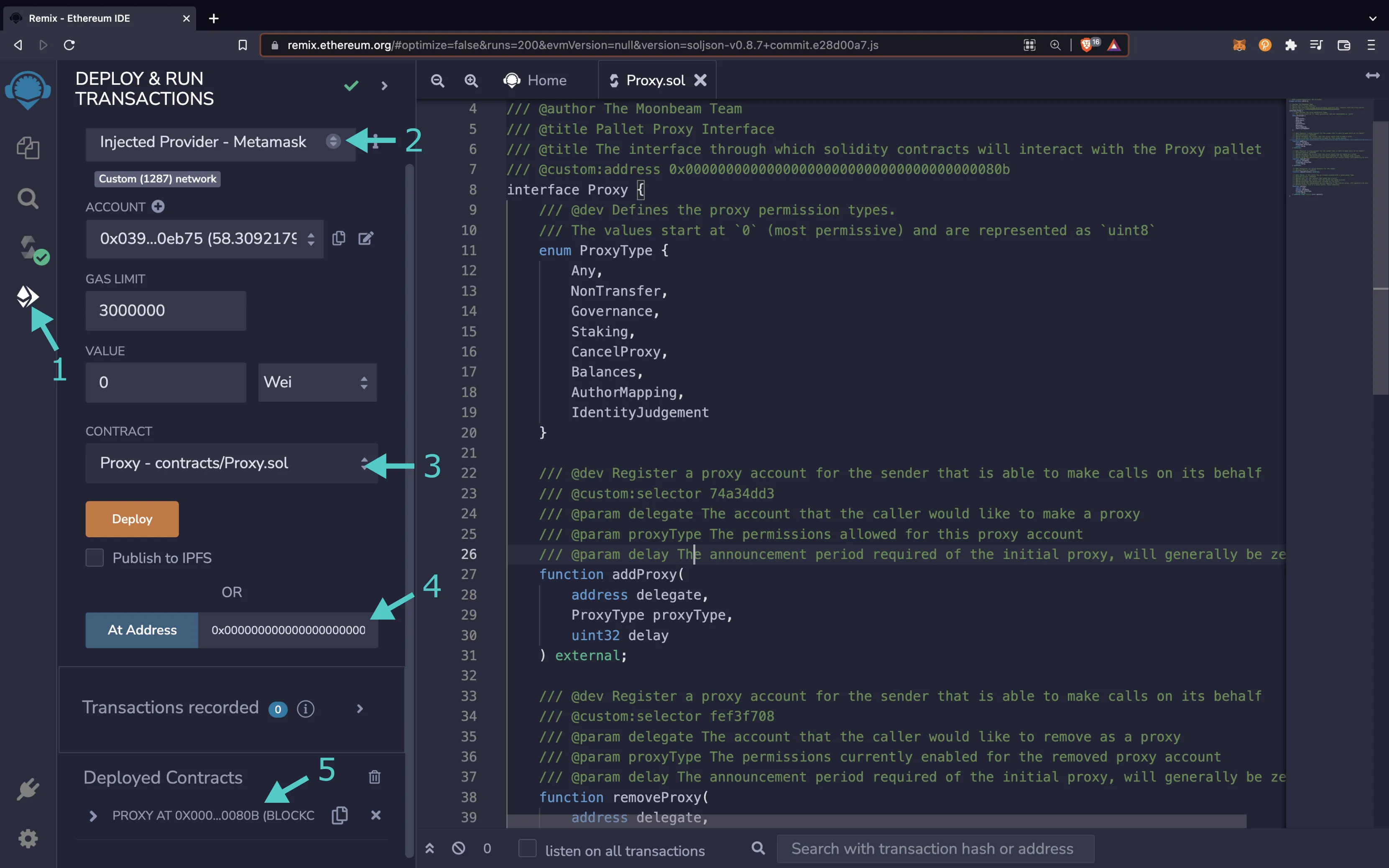The width and height of the screenshot is (1389, 868).
Task: Click the browser reload icon
Action: 69,45
